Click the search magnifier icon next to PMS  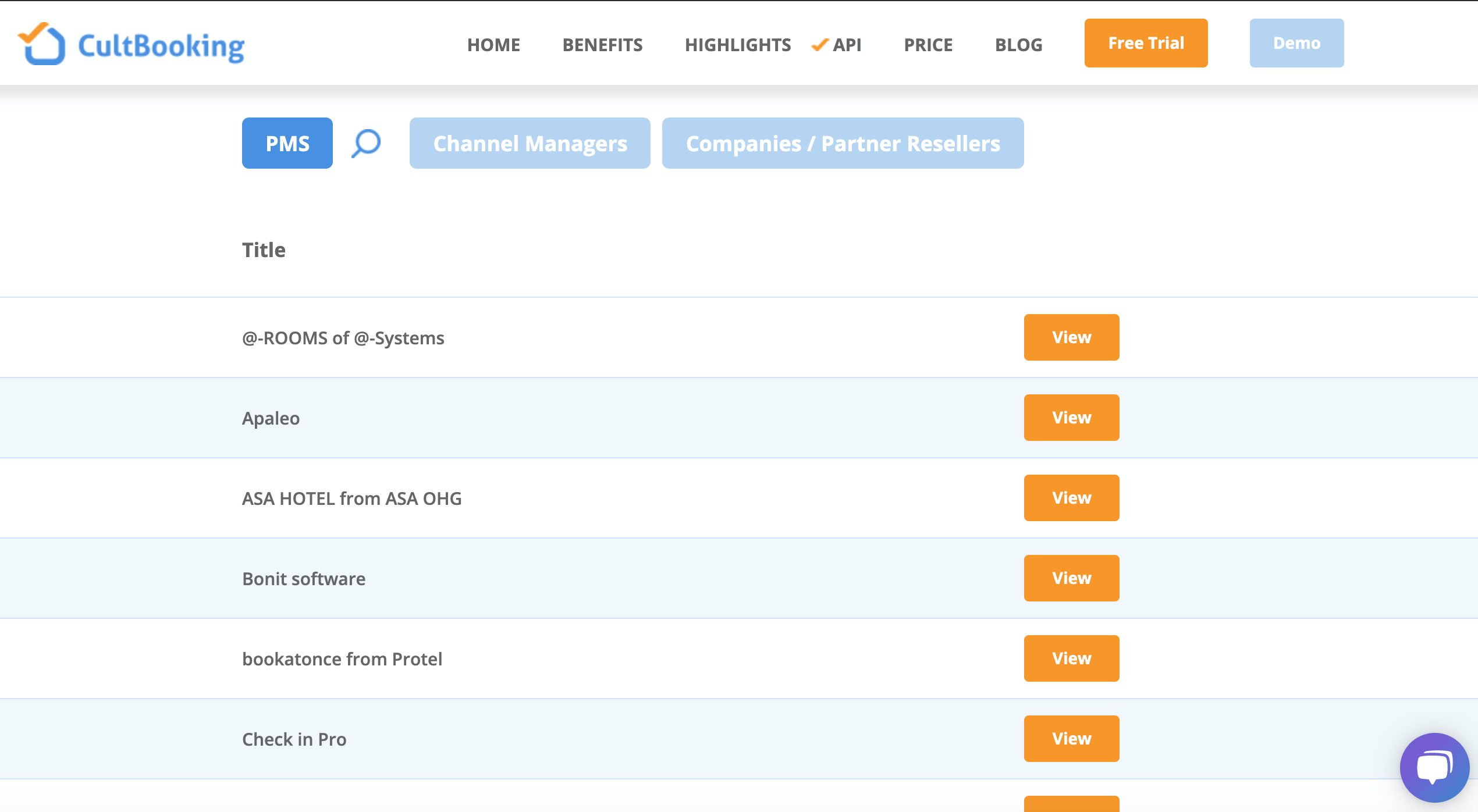pos(364,143)
